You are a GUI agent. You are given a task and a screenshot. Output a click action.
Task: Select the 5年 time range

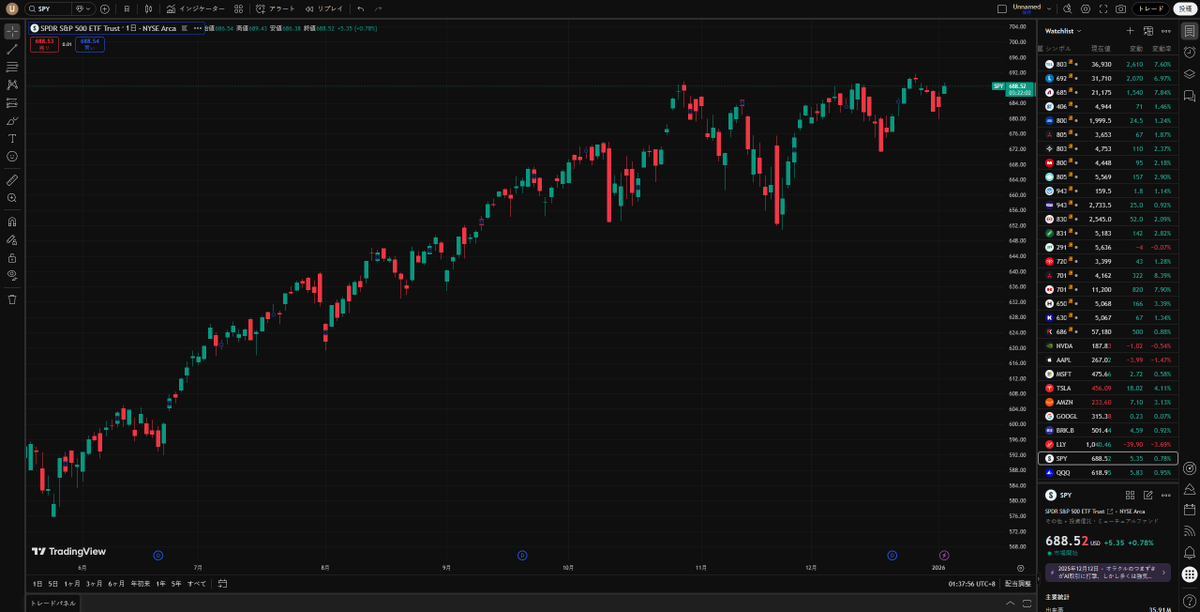[176, 583]
